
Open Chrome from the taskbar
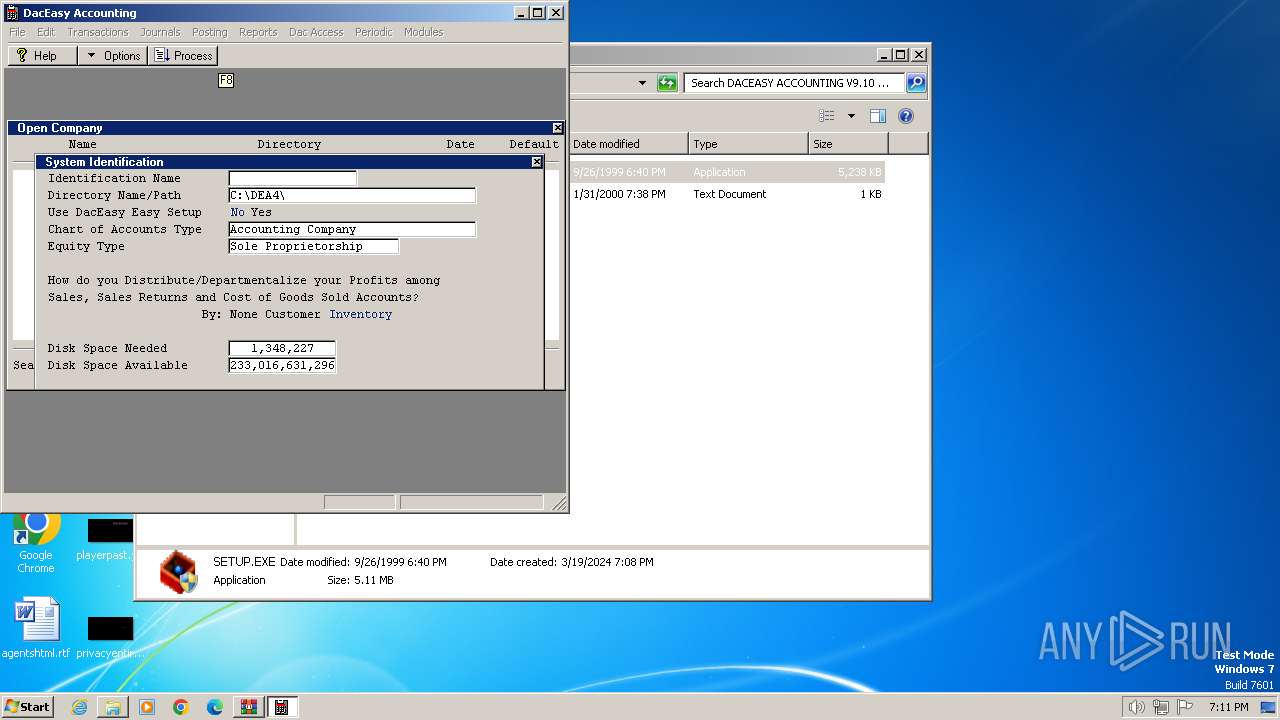click(181, 707)
